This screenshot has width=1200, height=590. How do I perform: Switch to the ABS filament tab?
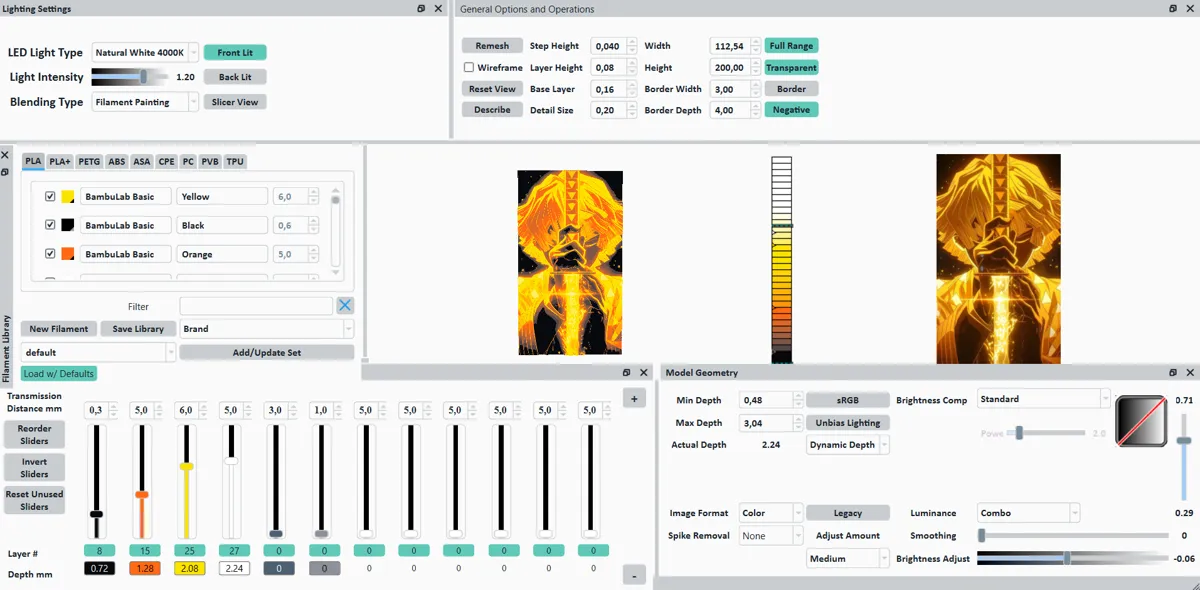pos(117,161)
